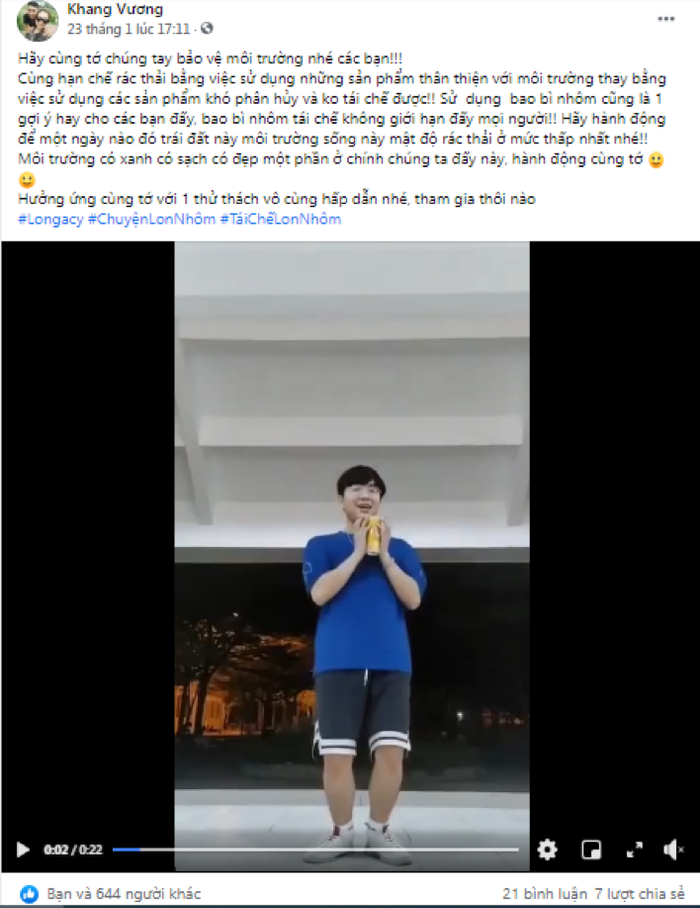Screen dimensions: 700x908
Task: Open the #TáiChếLonNhôm hashtag
Action: coord(280,219)
